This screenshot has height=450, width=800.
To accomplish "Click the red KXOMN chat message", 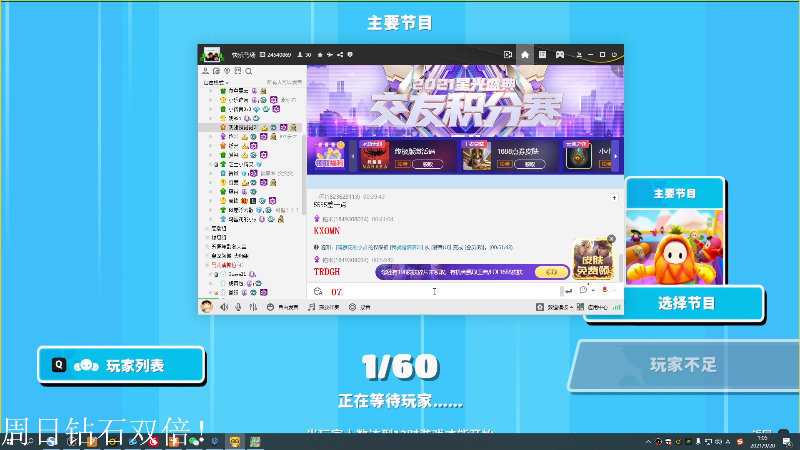I will [x=327, y=231].
